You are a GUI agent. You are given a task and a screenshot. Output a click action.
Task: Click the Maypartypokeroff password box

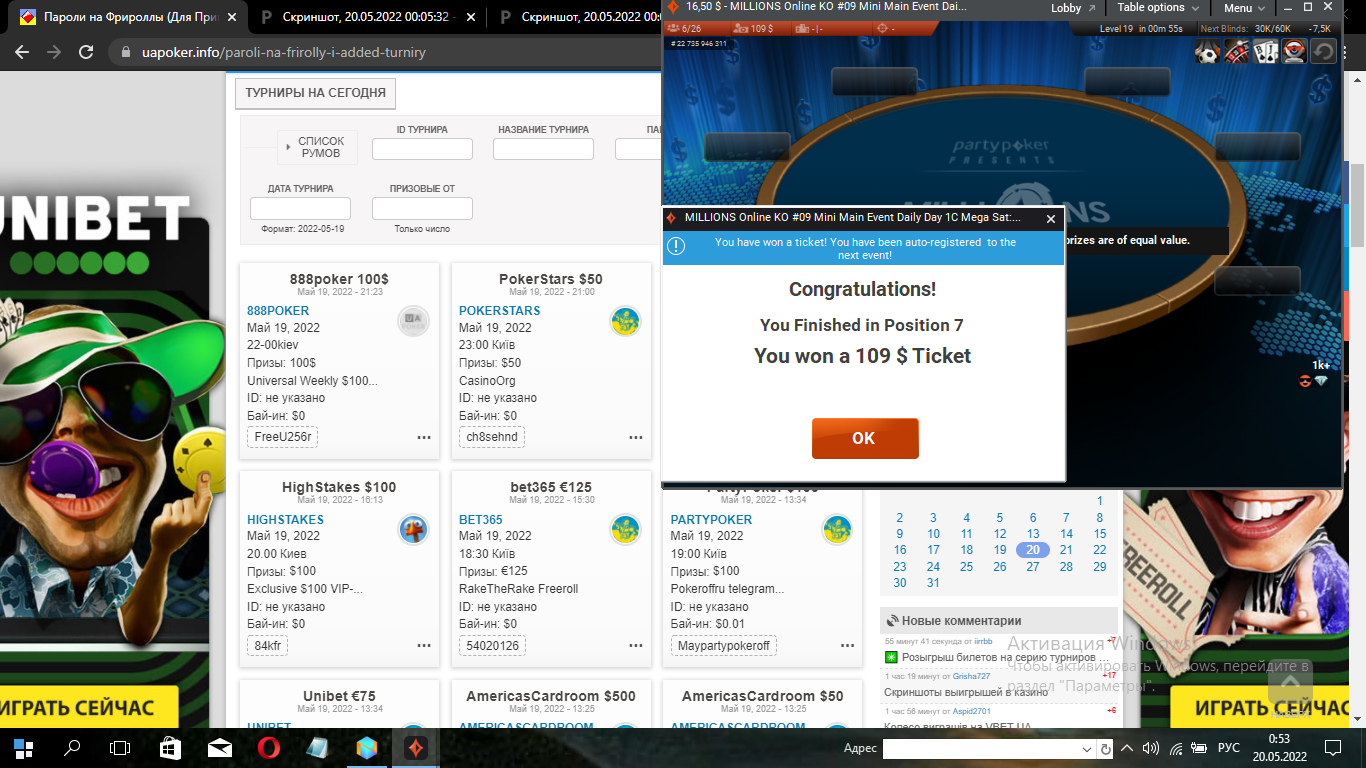(723, 646)
